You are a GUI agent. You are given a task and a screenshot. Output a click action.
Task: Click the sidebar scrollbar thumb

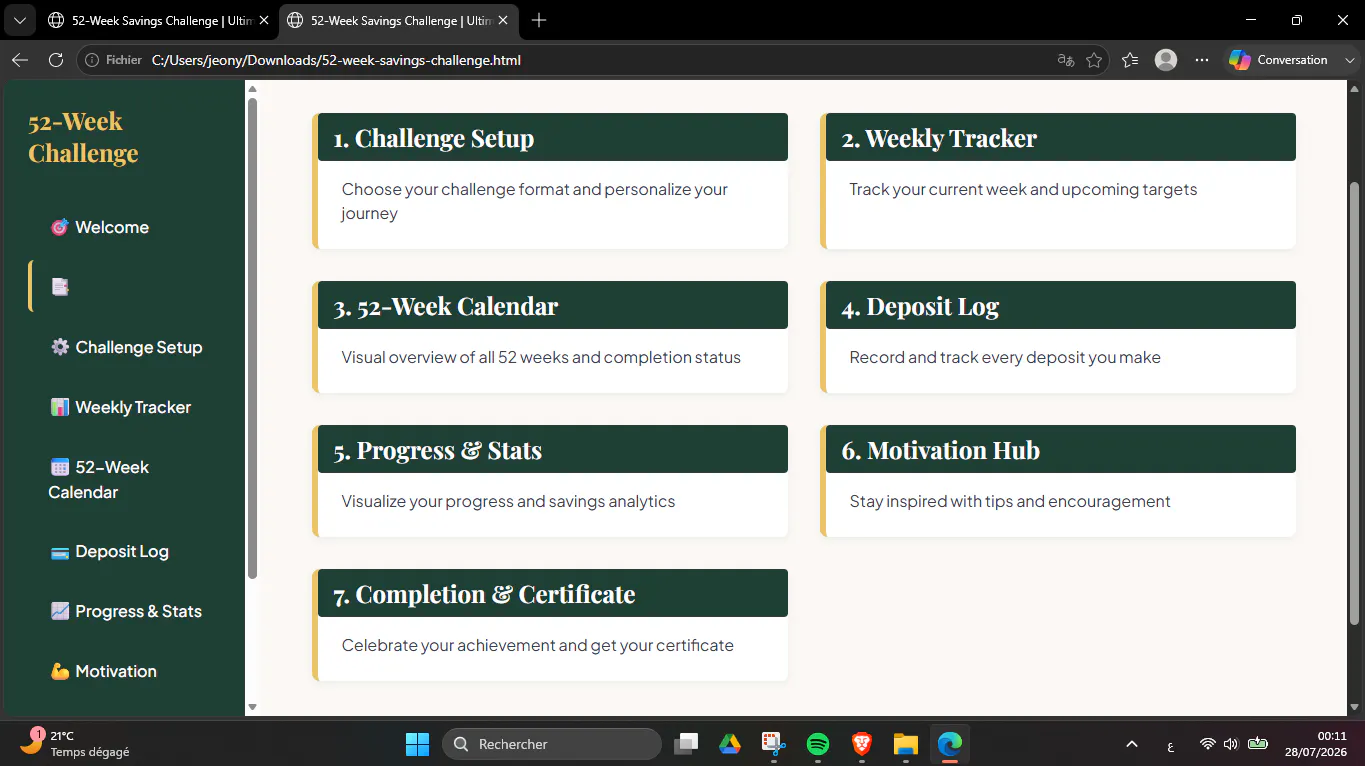tap(252, 338)
